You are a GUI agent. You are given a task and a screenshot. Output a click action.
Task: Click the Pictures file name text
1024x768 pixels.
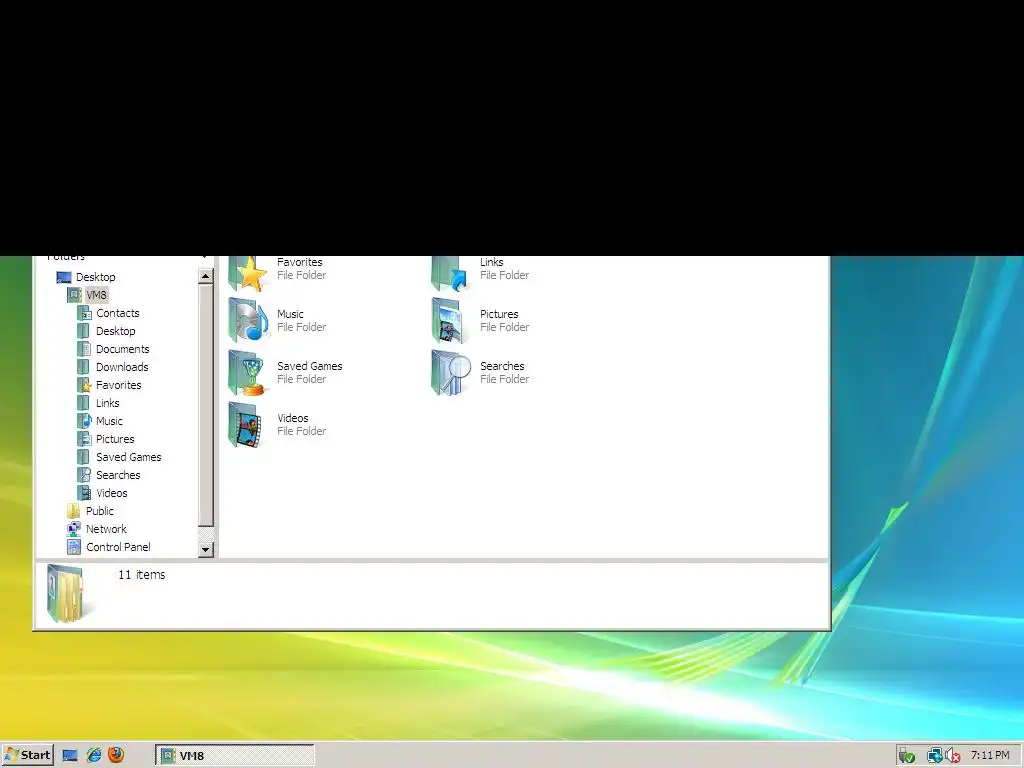click(x=499, y=314)
